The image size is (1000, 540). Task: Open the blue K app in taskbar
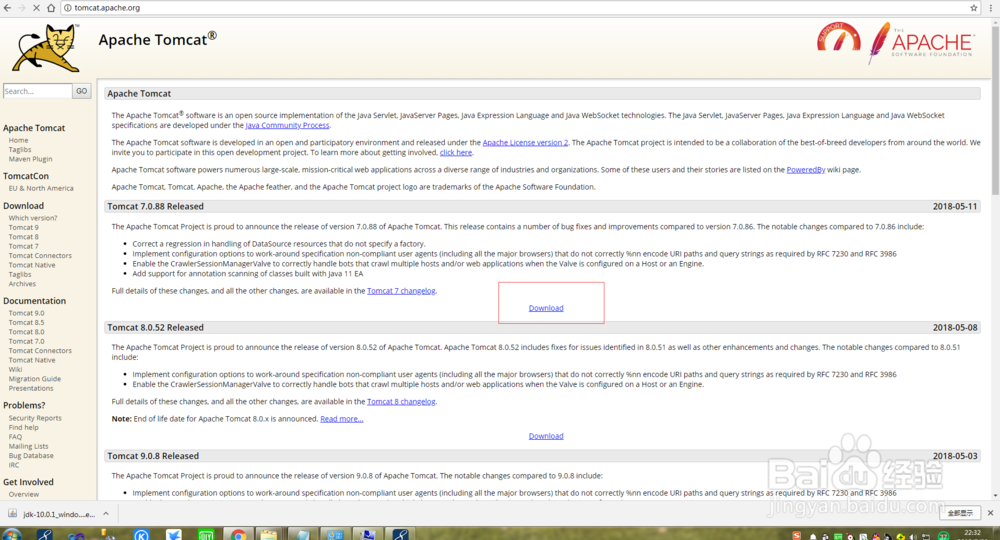pos(141,534)
